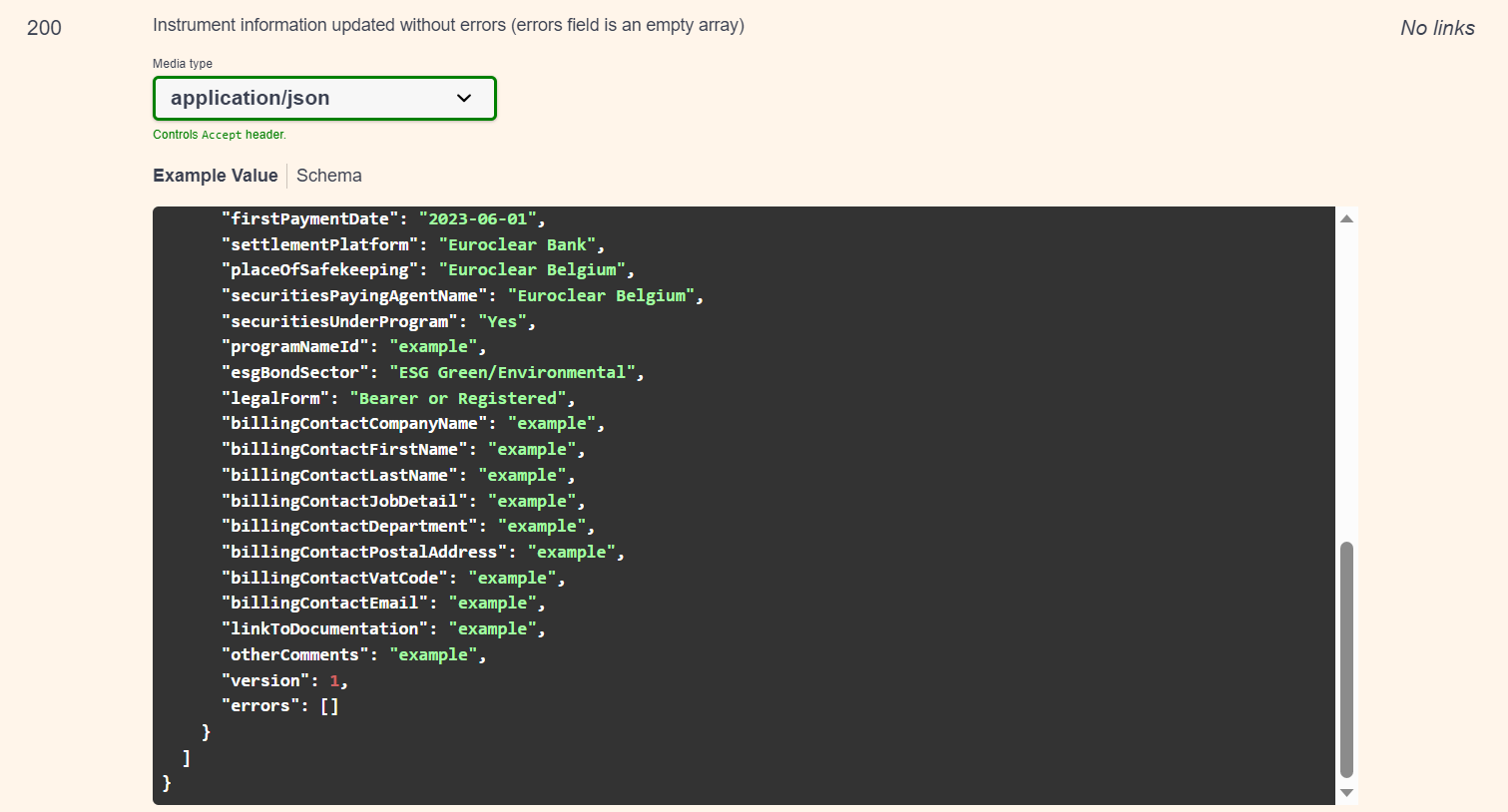
Task: Click the empty errors array brackets
Action: point(329,706)
